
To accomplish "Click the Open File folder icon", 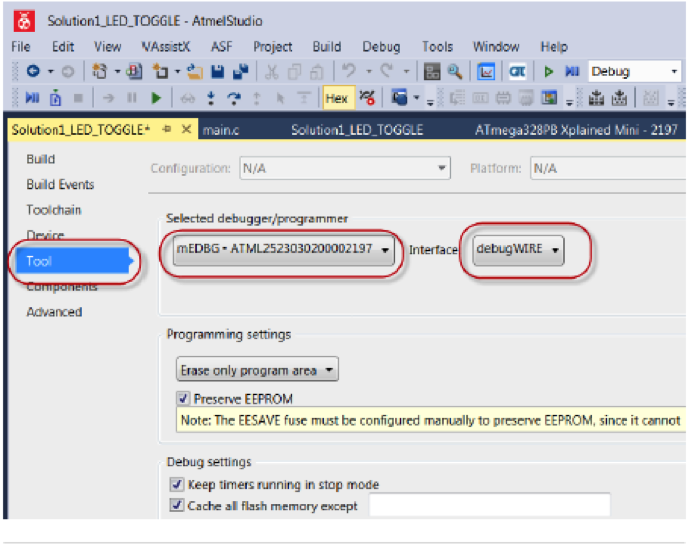I will coord(196,72).
